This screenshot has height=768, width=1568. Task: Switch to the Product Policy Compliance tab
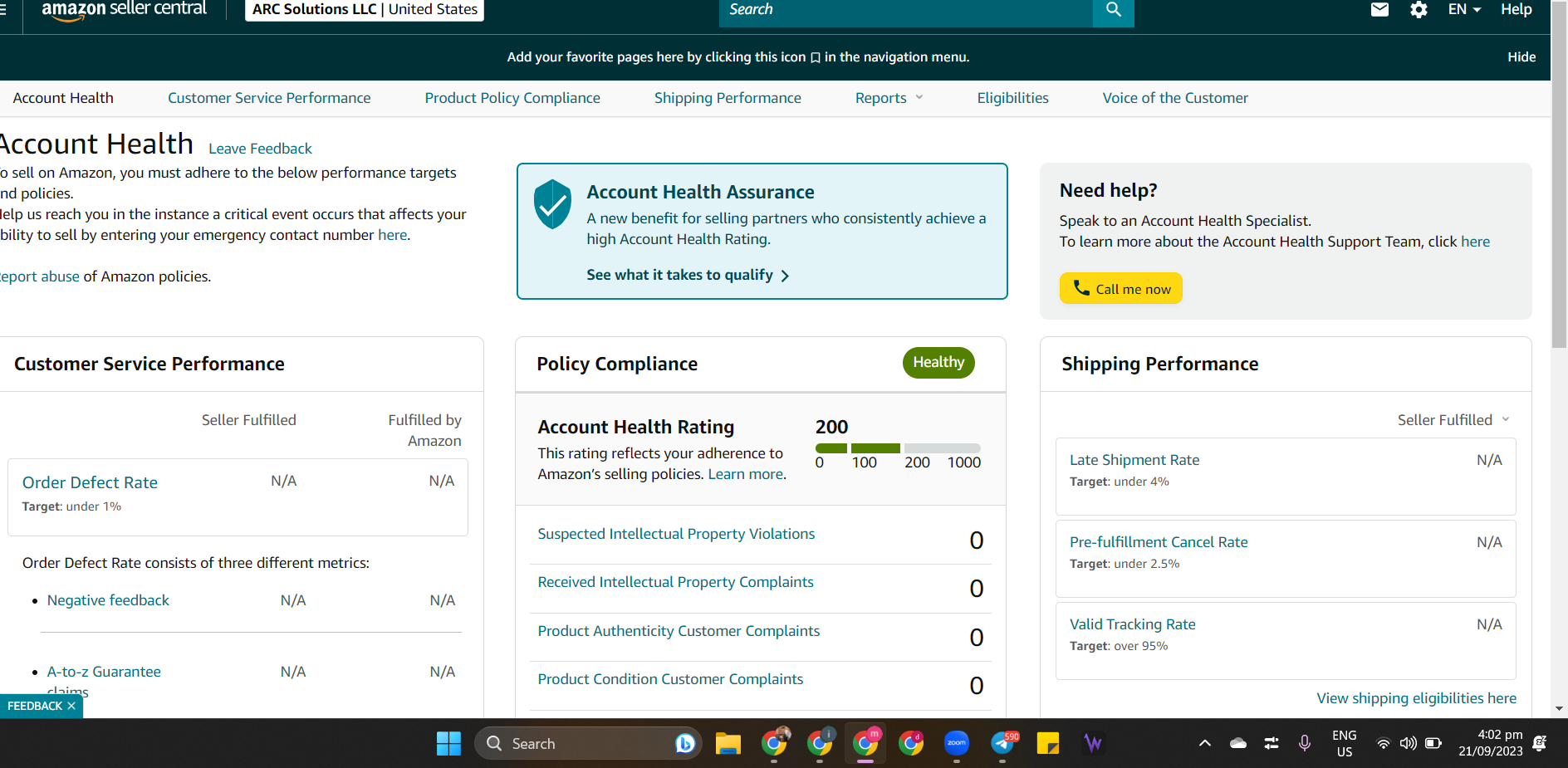[x=512, y=98]
